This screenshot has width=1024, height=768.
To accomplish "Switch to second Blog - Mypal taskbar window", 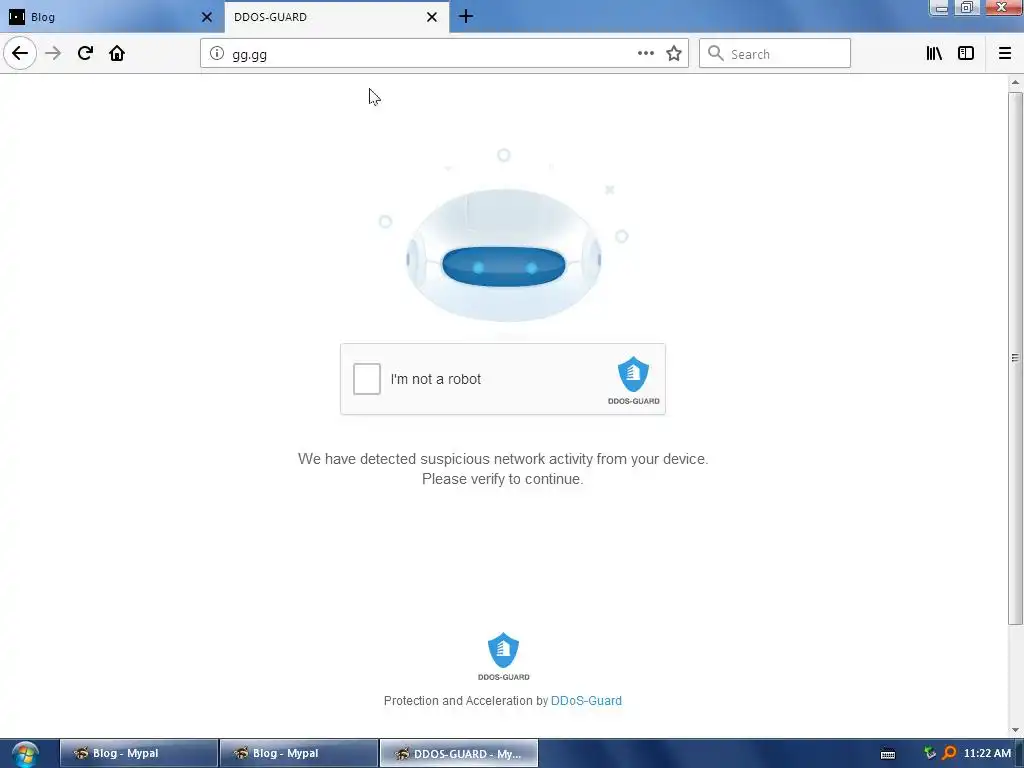I will tap(298, 753).
